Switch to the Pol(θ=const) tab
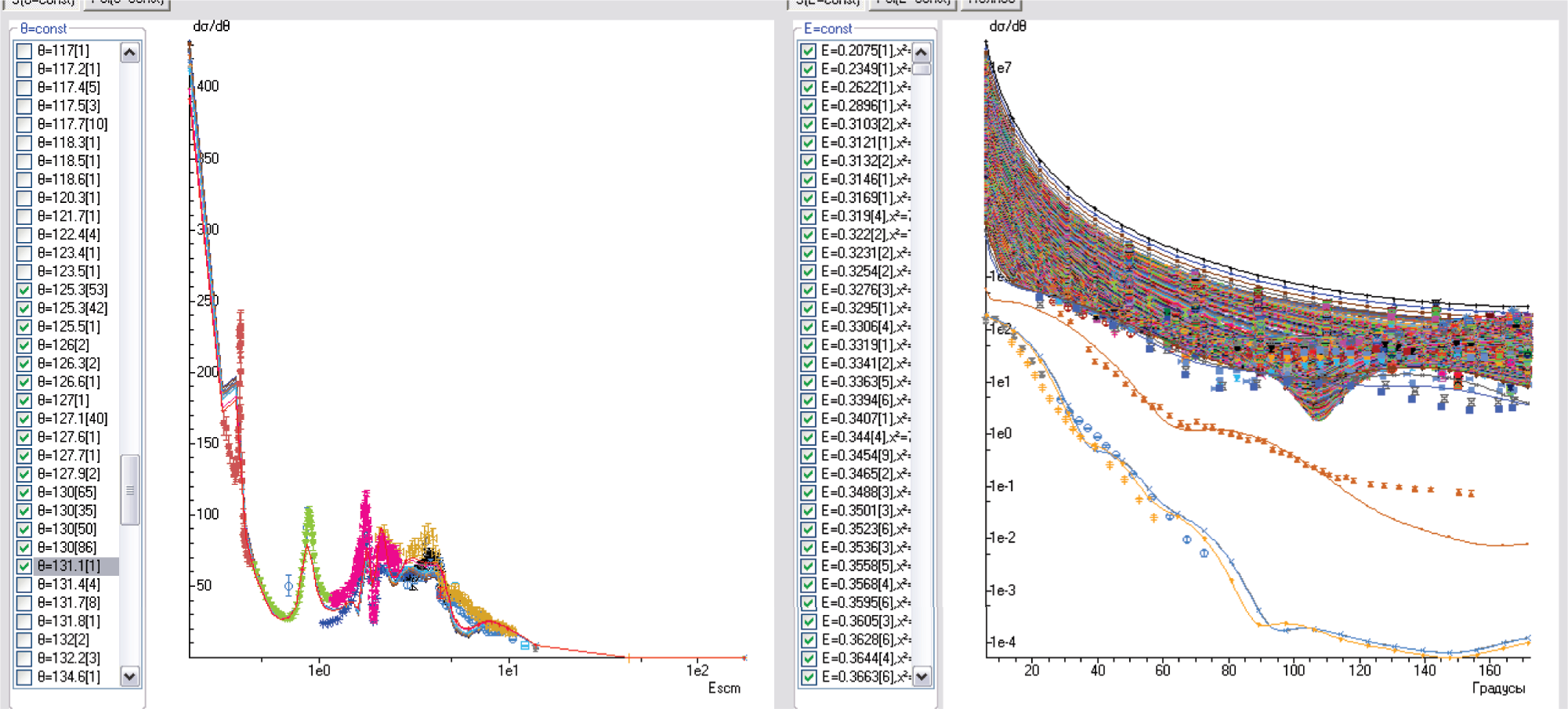Screen dimensions: 1568x709 [127, 3]
